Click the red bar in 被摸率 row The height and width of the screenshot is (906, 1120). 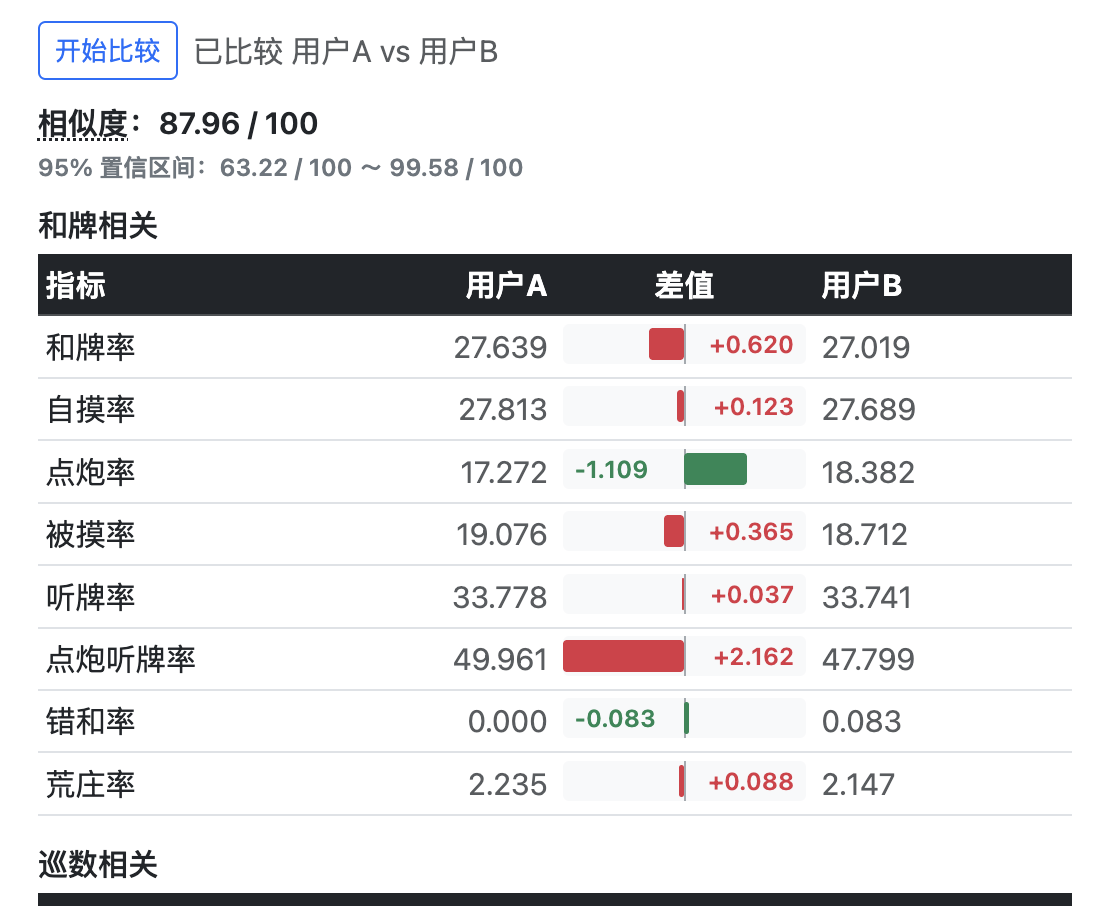674,532
